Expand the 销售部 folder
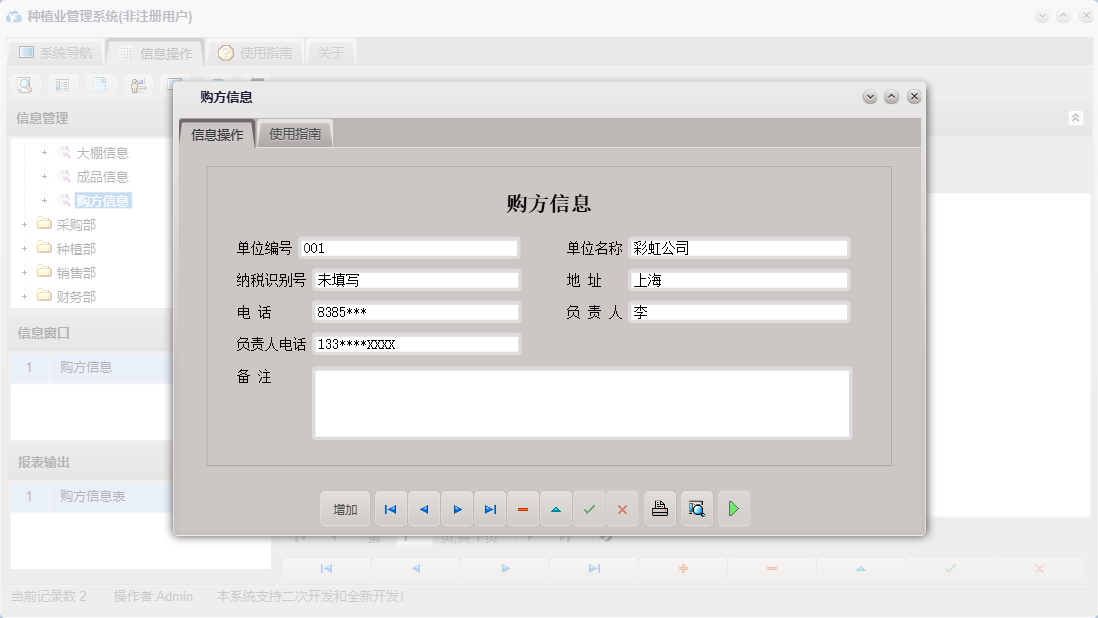The image size is (1098, 618). click(26, 272)
